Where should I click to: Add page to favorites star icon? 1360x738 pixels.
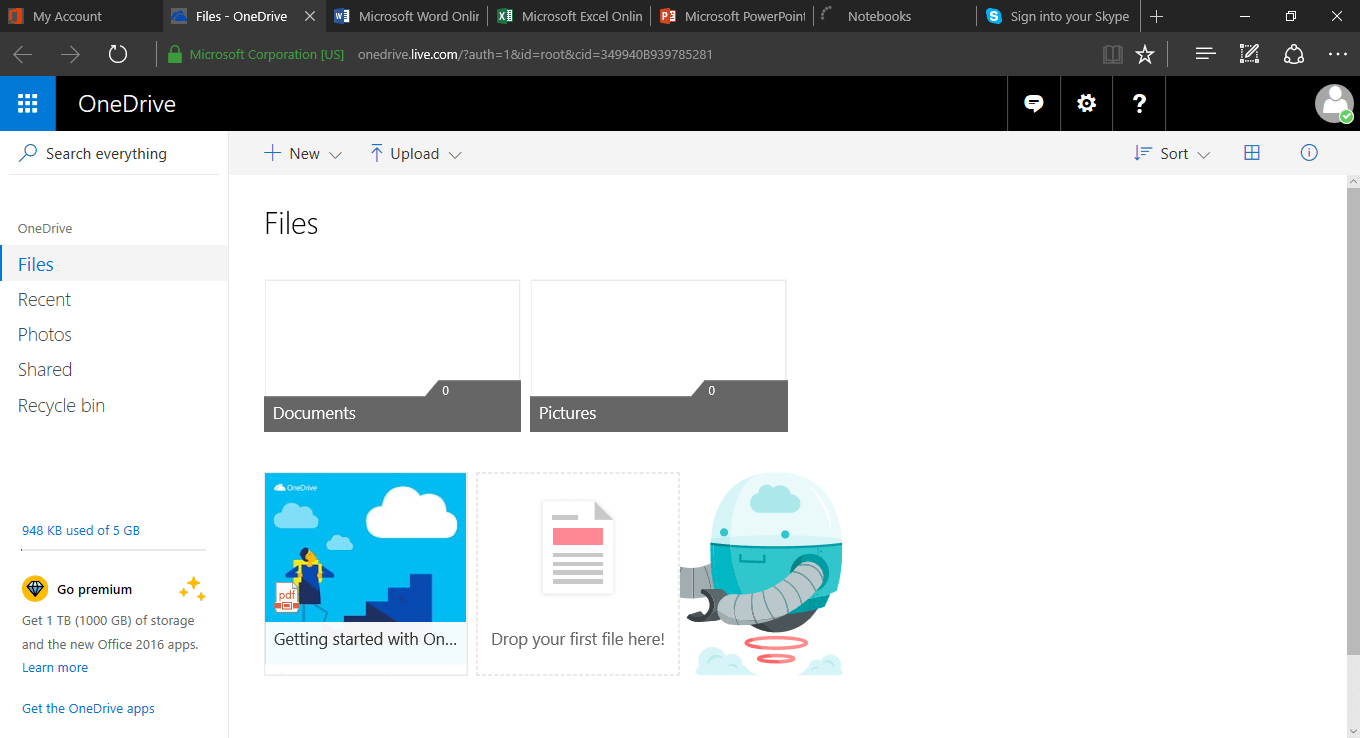coord(1145,54)
